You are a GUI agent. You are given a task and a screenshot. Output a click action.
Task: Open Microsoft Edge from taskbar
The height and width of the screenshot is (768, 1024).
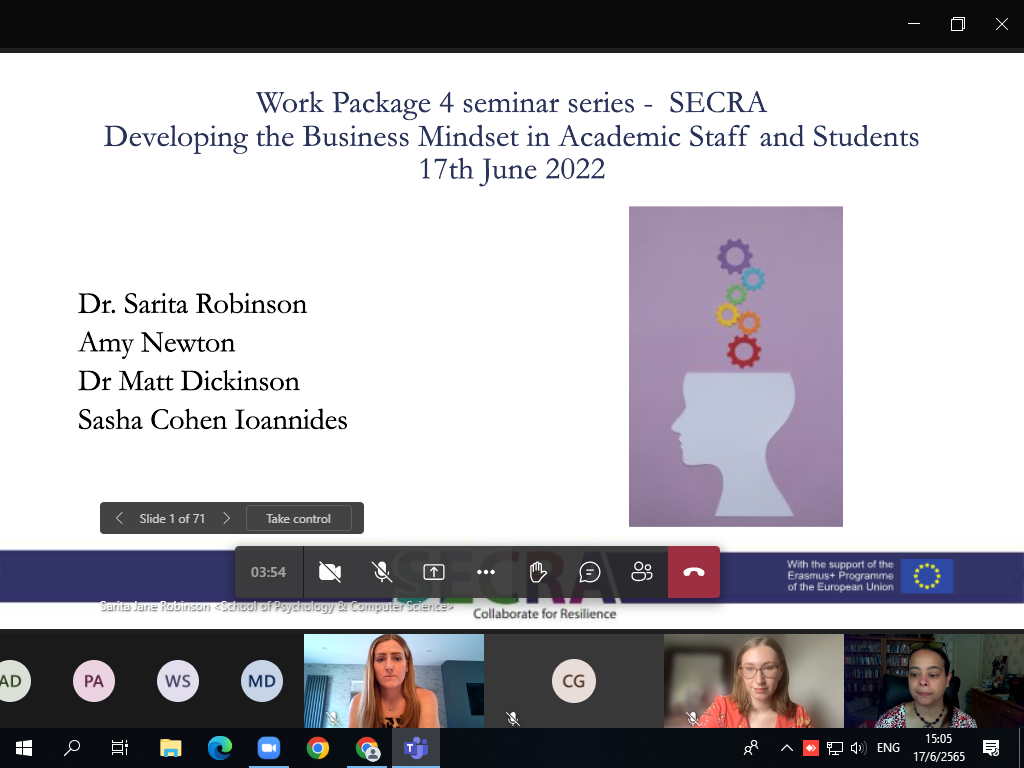(x=219, y=748)
